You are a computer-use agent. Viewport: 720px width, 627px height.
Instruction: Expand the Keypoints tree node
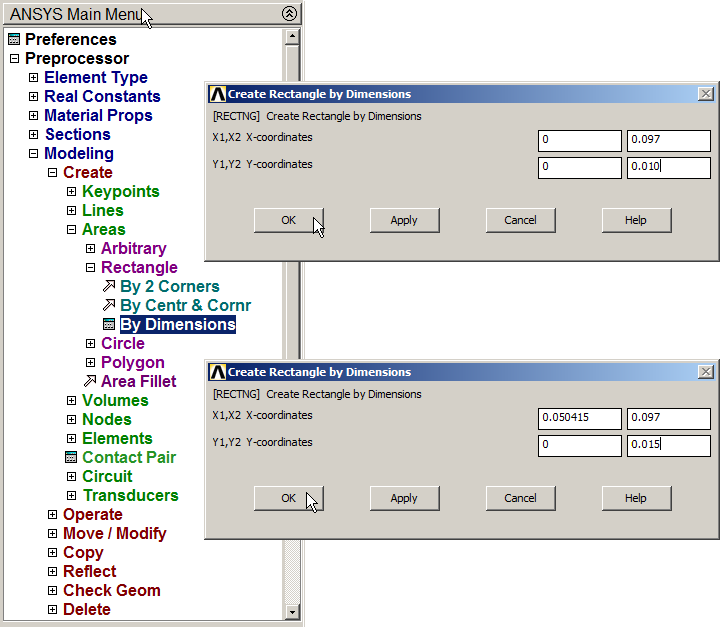click(72, 192)
